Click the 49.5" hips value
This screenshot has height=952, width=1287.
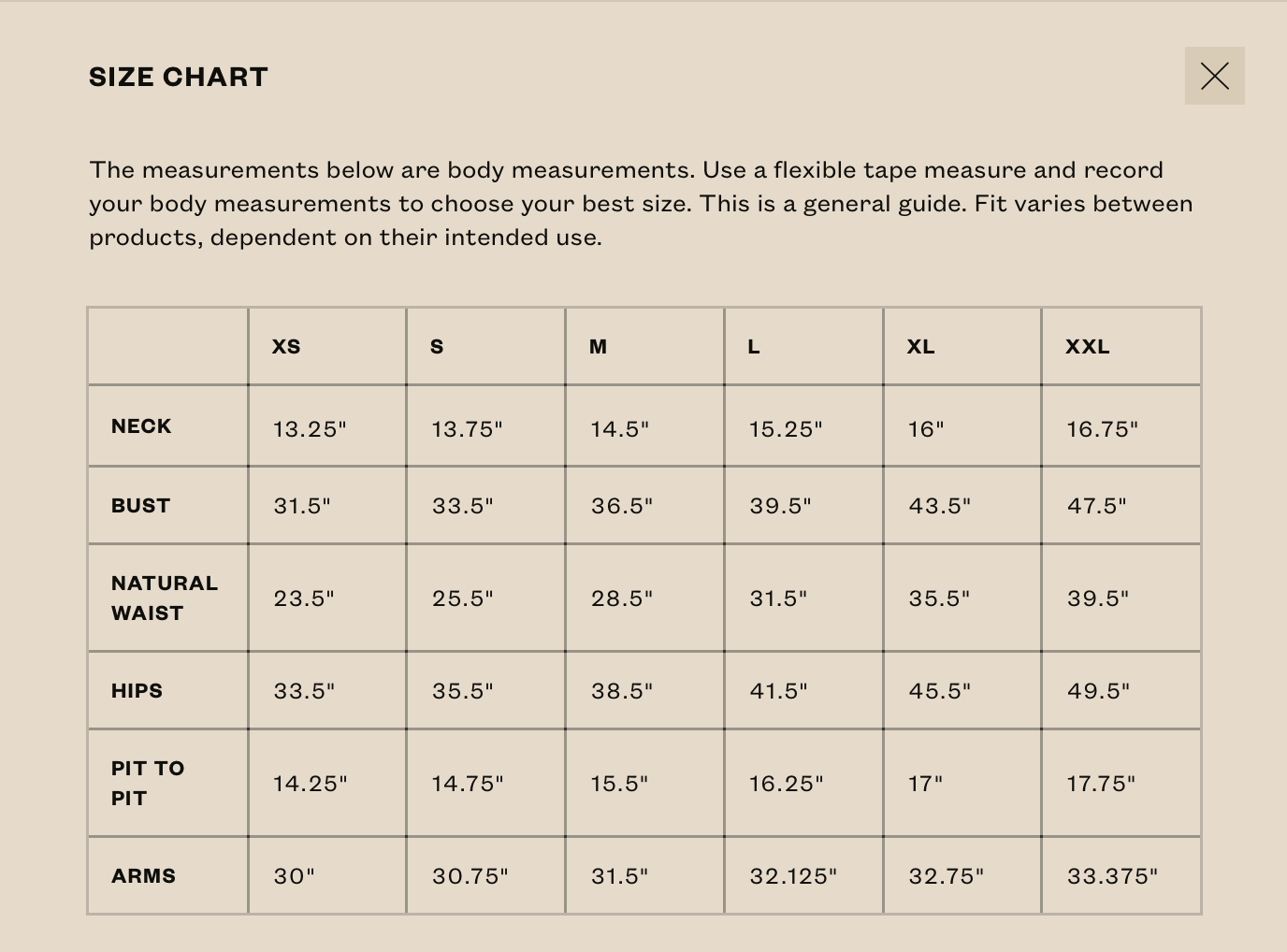(1098, 691)
